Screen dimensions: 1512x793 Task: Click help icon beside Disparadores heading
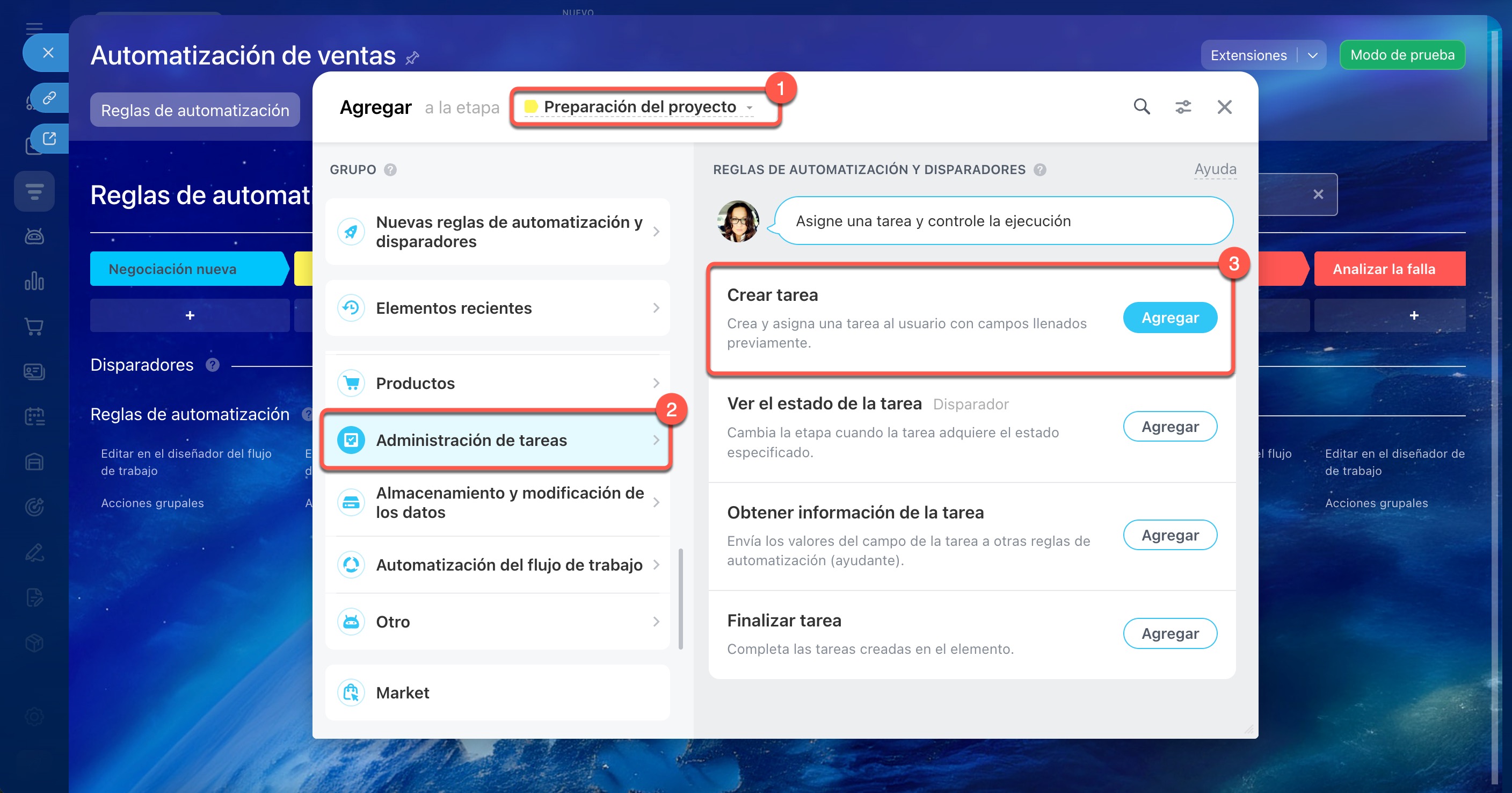[213, 365]
